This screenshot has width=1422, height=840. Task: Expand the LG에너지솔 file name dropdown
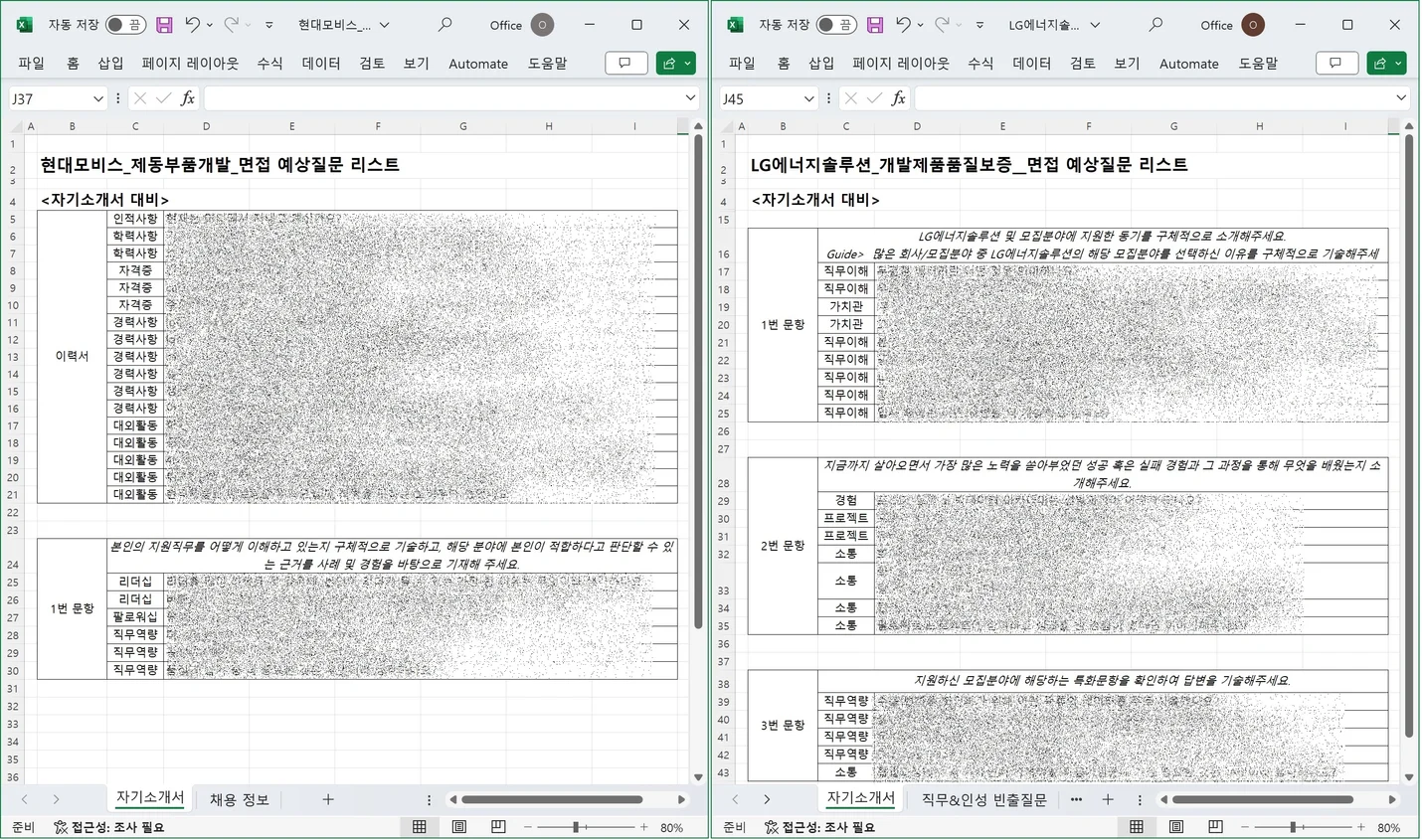point(1095,25)
